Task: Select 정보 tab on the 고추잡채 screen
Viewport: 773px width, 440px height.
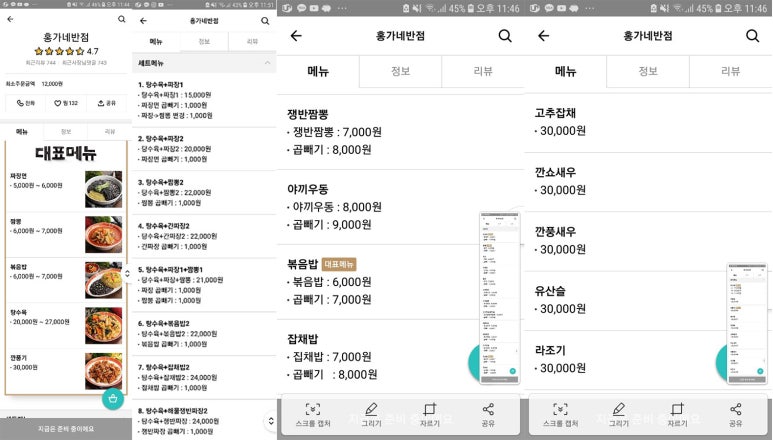Action: pyautogui.click(x=648, y=71)
